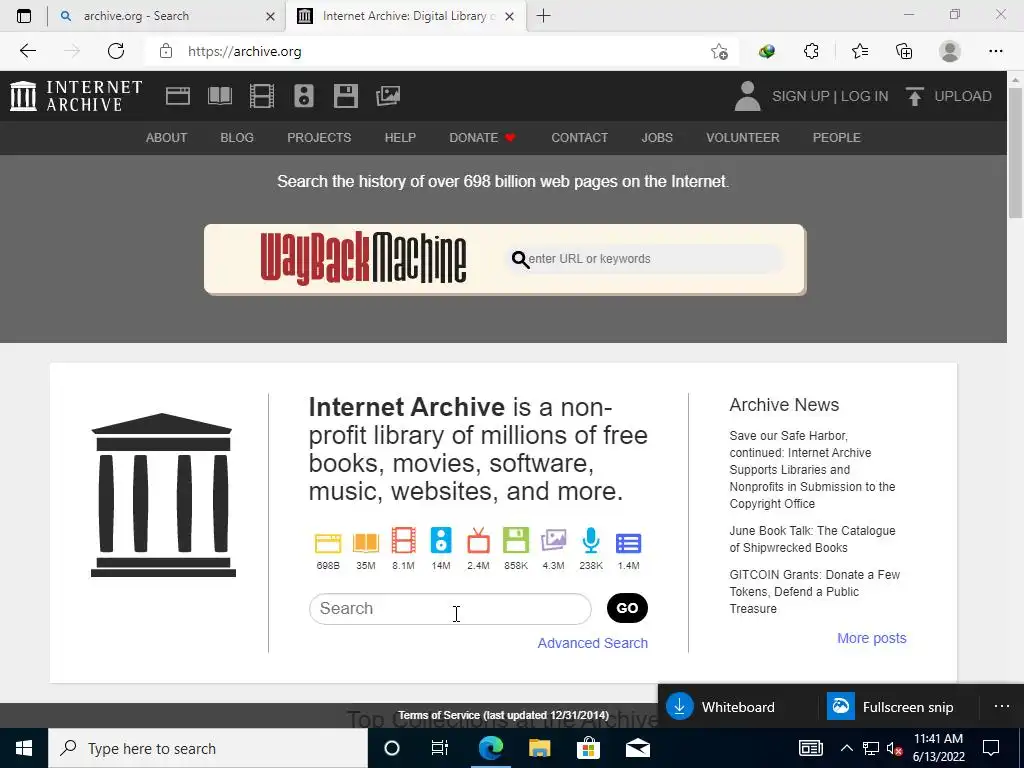The width and height of the screenshot is (1024, 768).
Task: Click the blue speaker icon labeled 14M
Action: (x=441, y=541)
